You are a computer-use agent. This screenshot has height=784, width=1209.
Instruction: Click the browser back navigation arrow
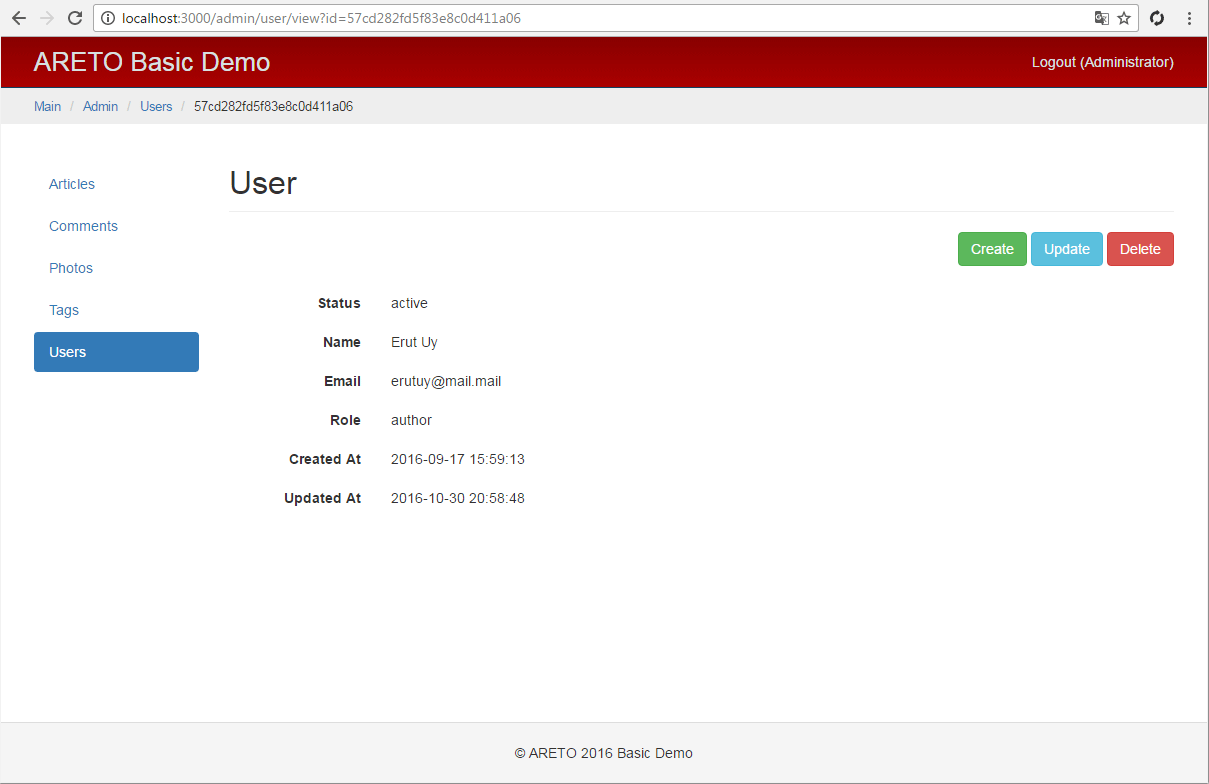tap(18, 18)
